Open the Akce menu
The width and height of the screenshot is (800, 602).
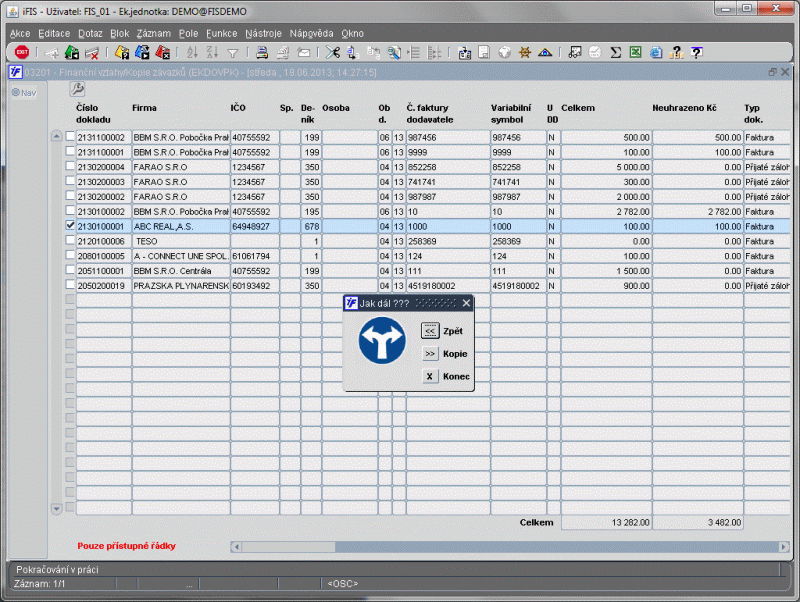[x=20, y=34]
